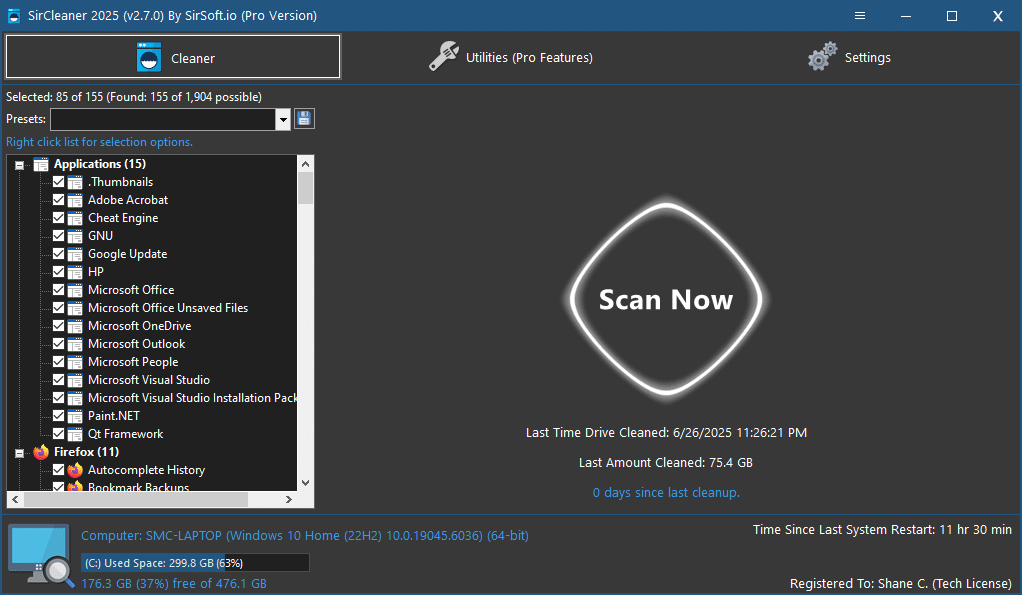Click the Time Since Last System Restart text
The image size is (1022, 595).
click(x=882, y=530)
